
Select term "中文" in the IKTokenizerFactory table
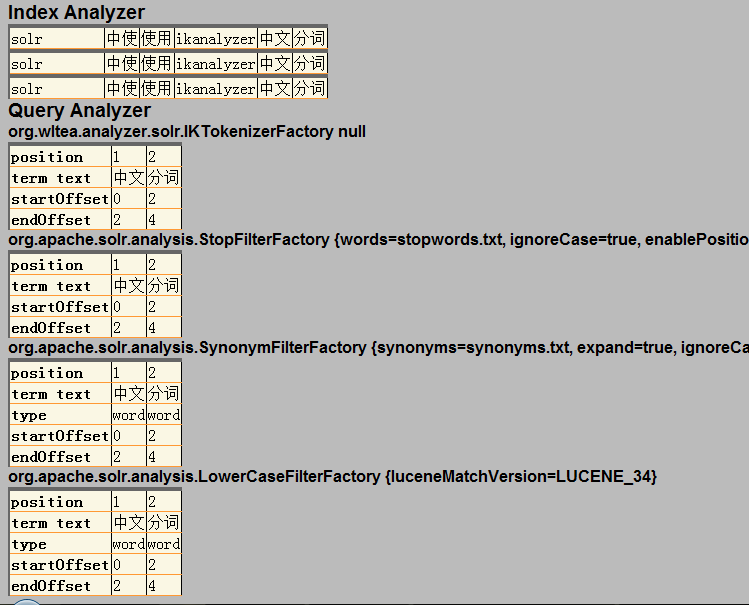point(129,178)
